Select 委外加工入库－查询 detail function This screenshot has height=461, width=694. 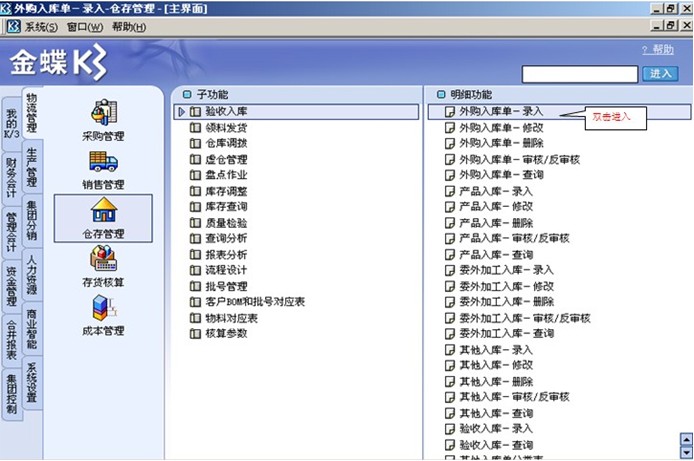[506, 333]
